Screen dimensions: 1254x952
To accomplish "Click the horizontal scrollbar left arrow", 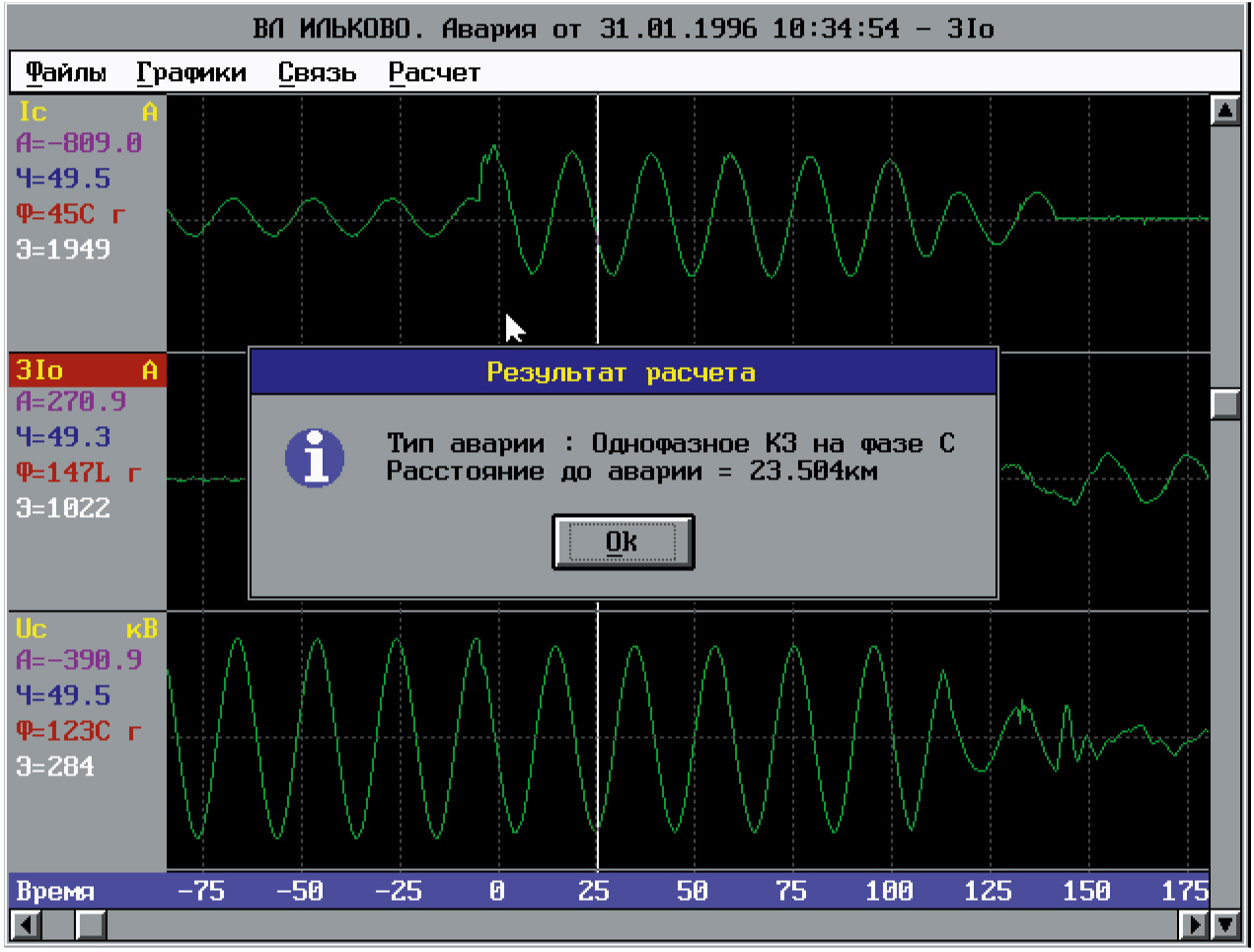I will 26,924.
